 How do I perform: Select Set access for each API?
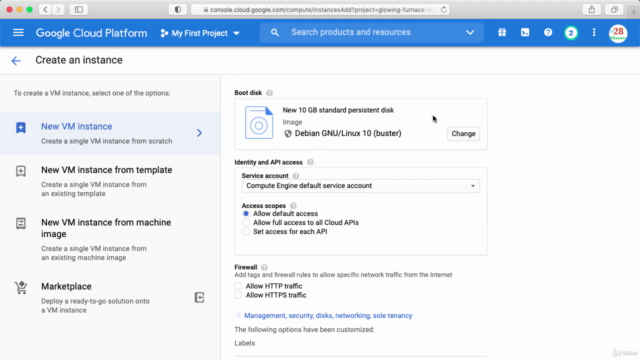point(246,231)
